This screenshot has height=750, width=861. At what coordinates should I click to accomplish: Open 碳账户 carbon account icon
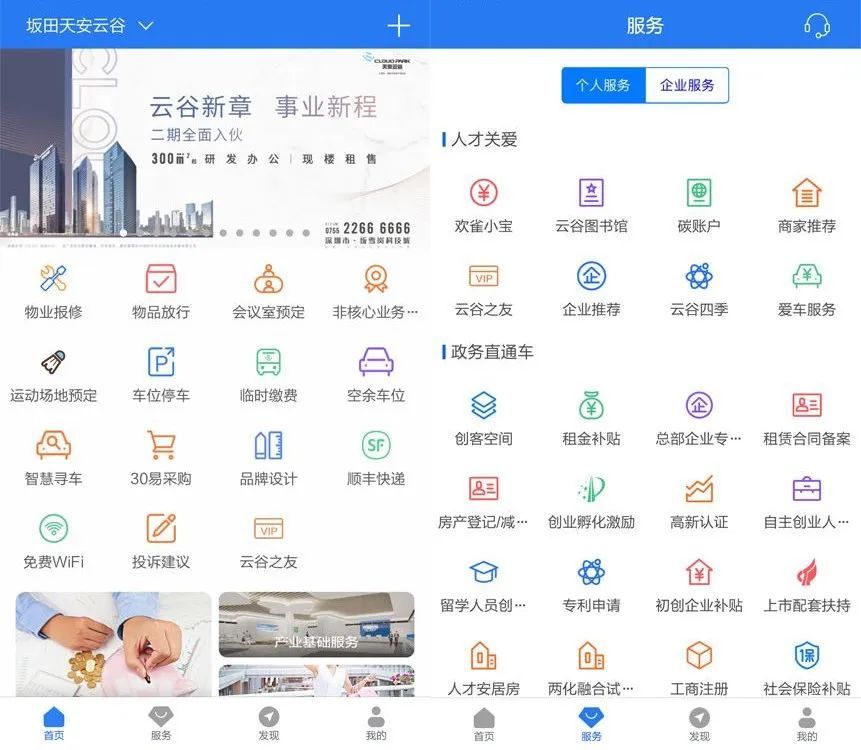(699, 192)
